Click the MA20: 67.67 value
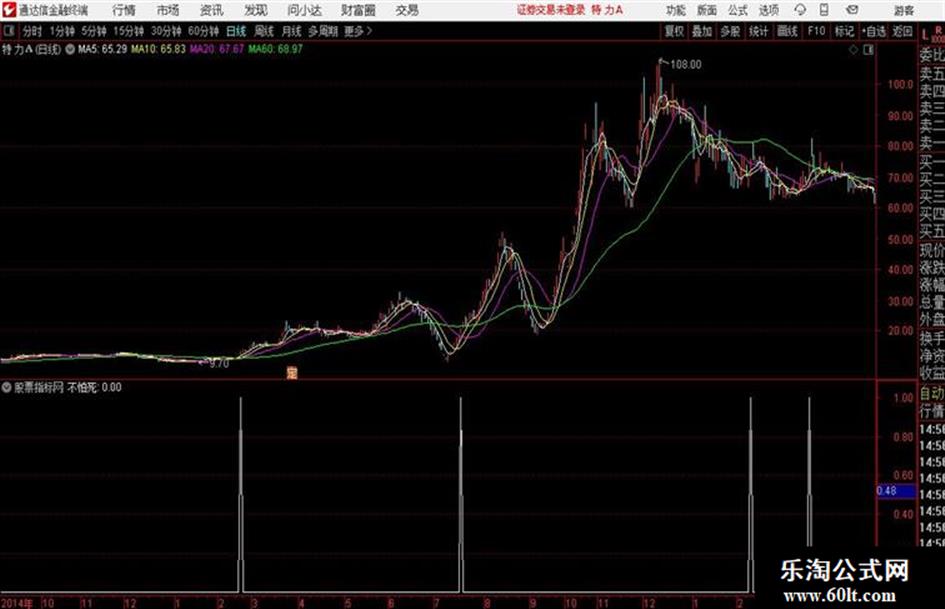 coord(217,49)
